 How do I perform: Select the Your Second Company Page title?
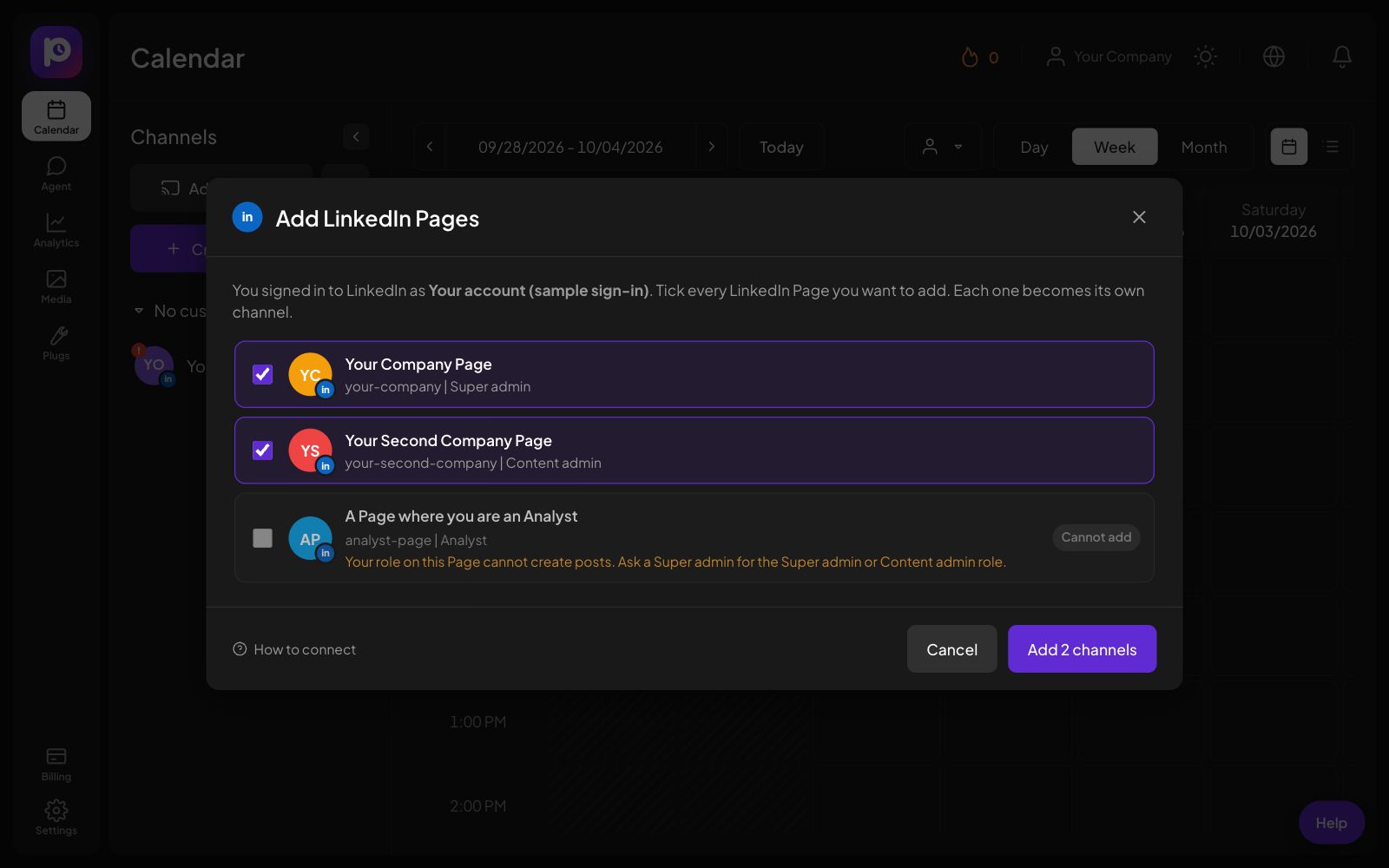(x=448, y=441)
